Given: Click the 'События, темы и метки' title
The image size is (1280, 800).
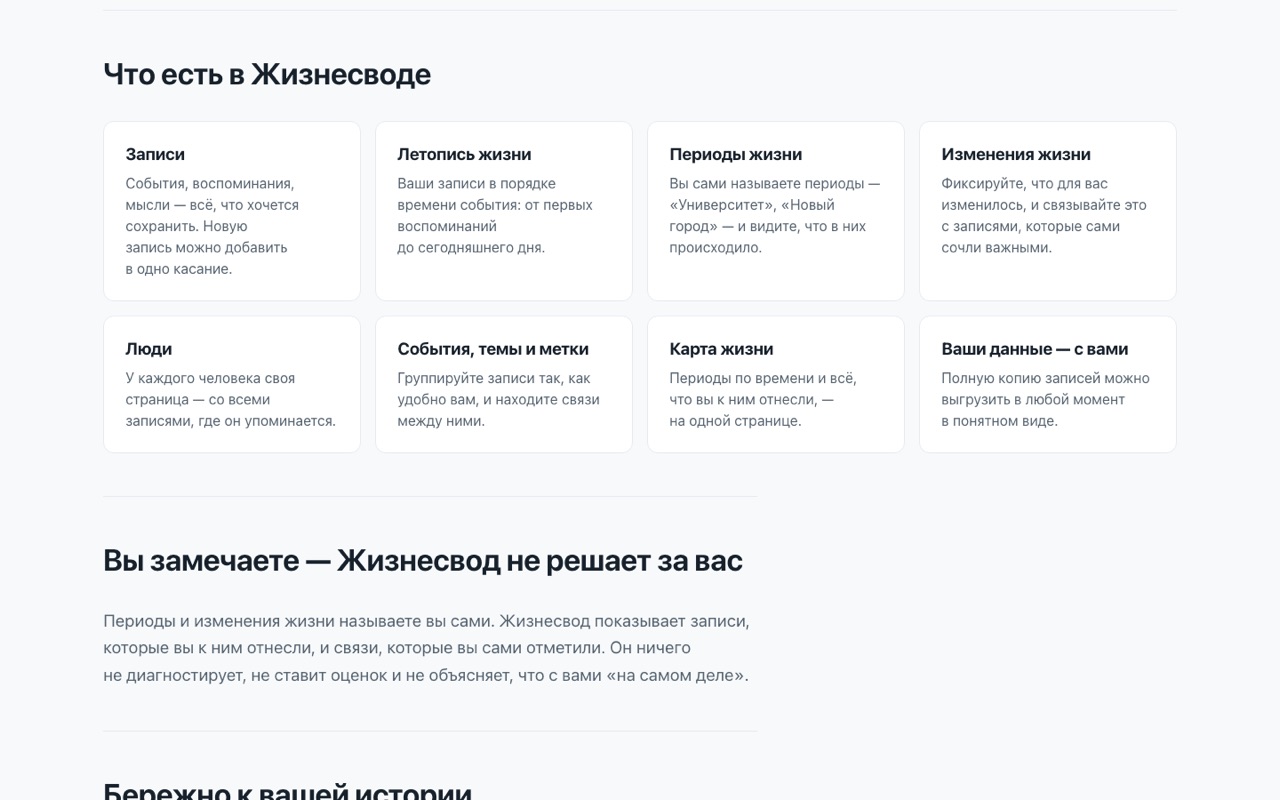Looking at the screenshot, I should tap(493, 349).
